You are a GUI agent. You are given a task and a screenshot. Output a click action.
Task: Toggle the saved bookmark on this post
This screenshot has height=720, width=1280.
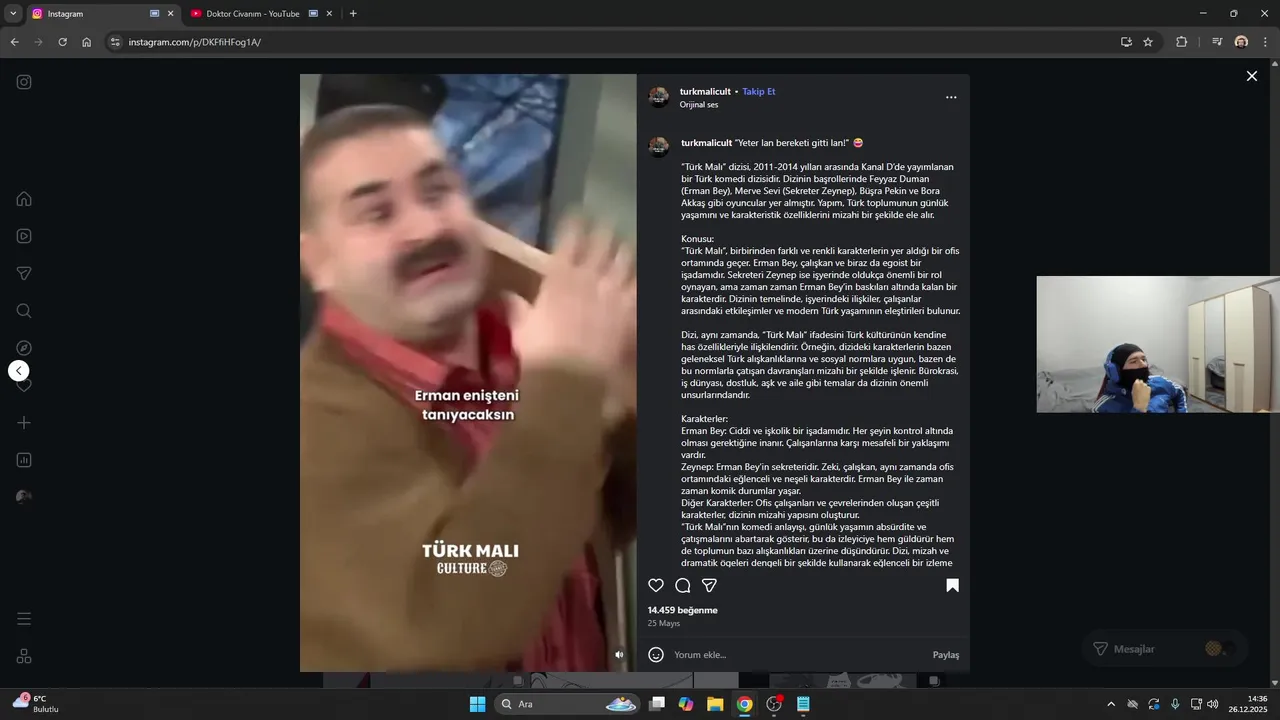(x=952, y=585)
